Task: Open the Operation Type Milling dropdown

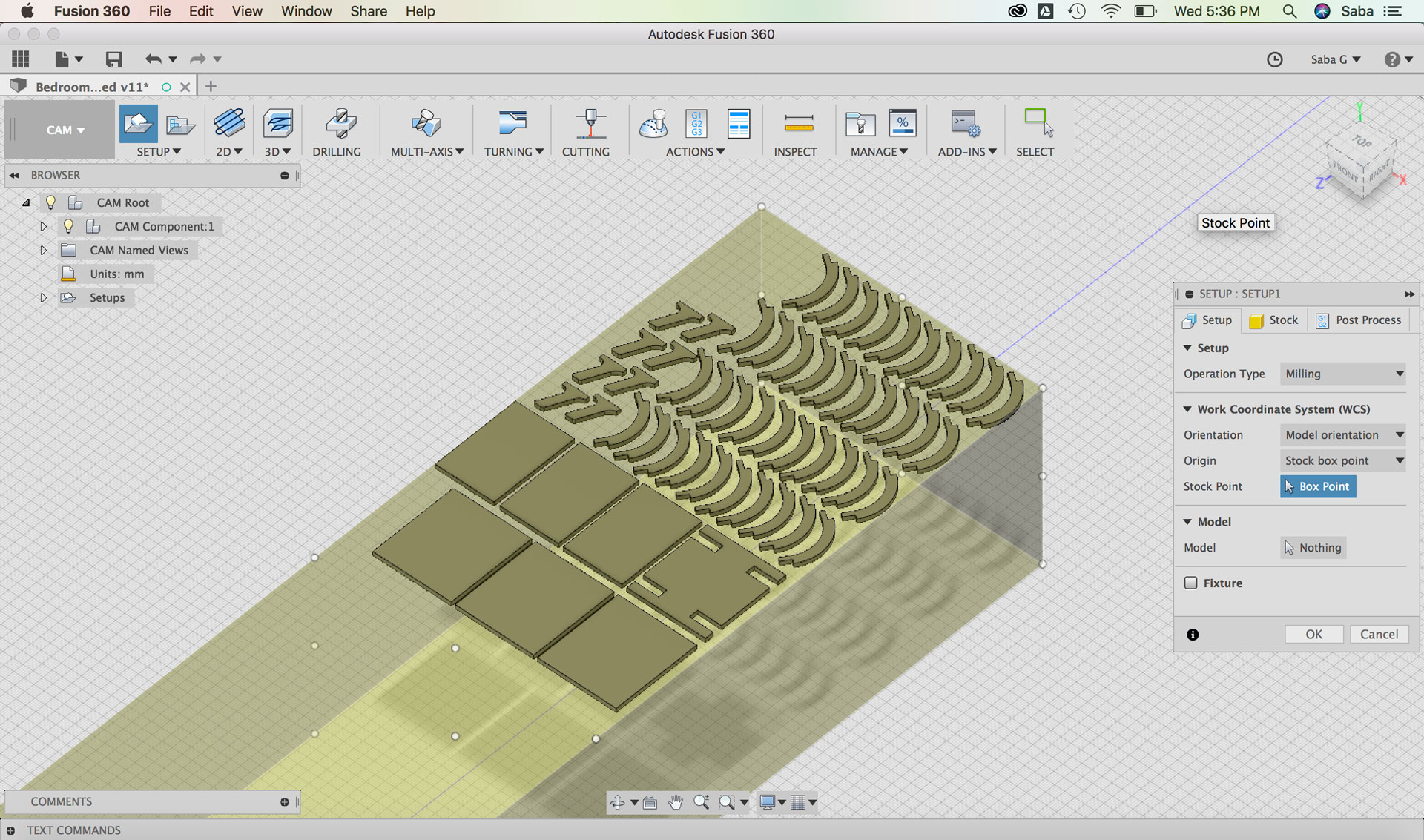Action: pos(1343,374)
